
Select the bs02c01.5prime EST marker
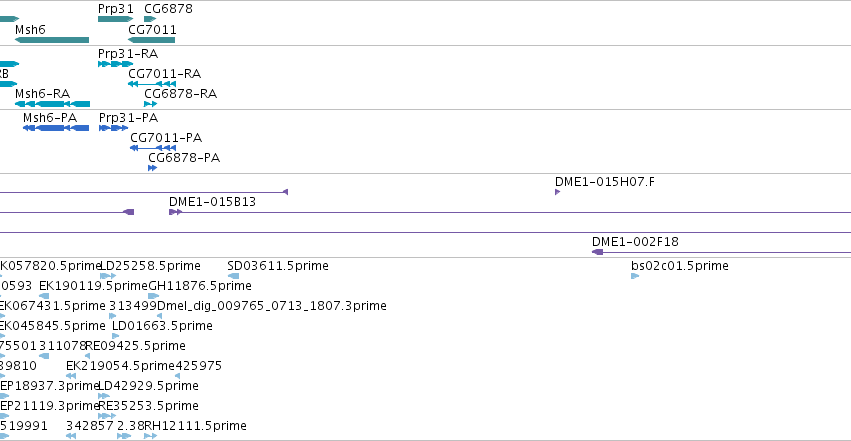tap(635, 276)
